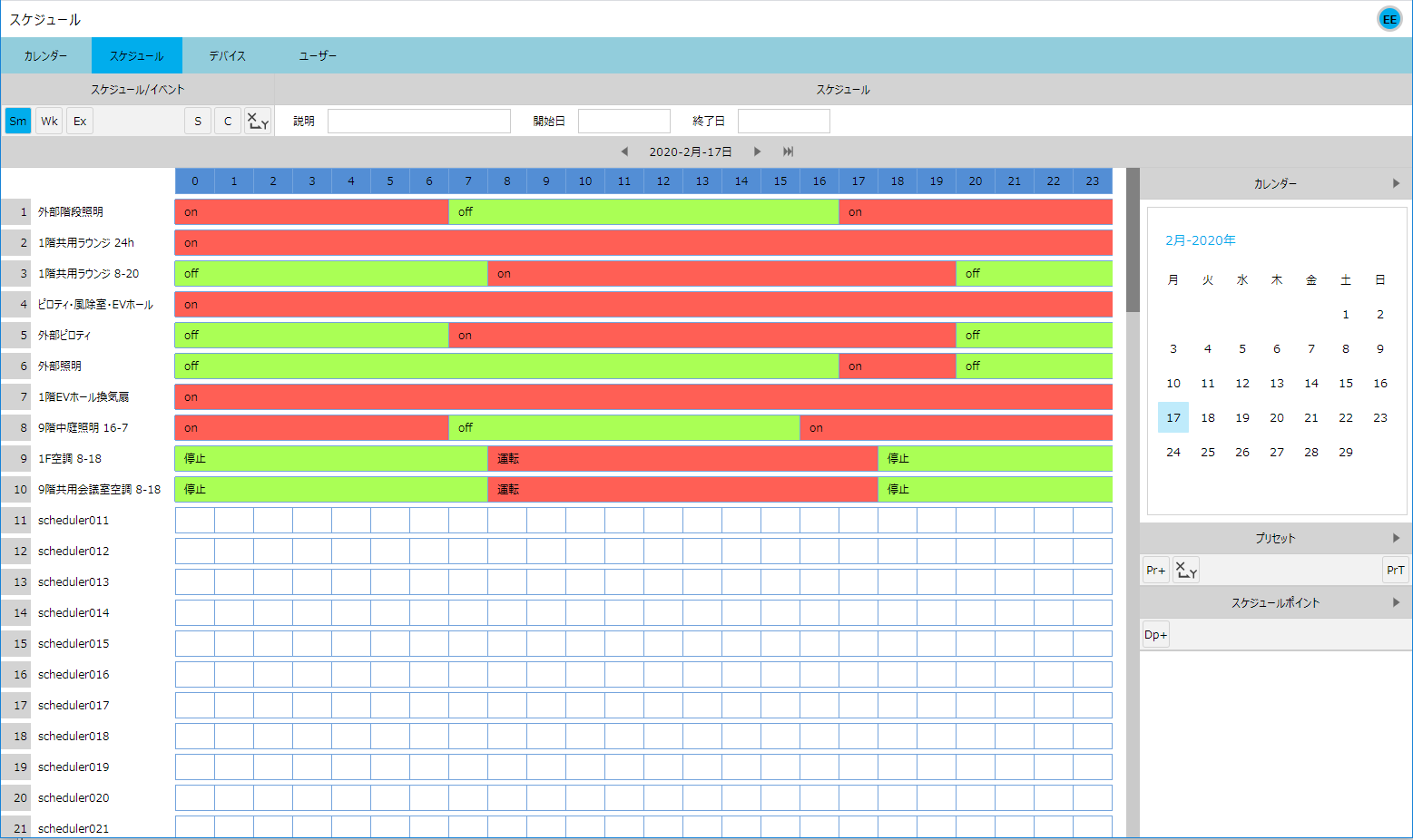This screenshot has width=1413, height=840.
Task: Click red on block in 外部ピロティ row
Action: 702,335
